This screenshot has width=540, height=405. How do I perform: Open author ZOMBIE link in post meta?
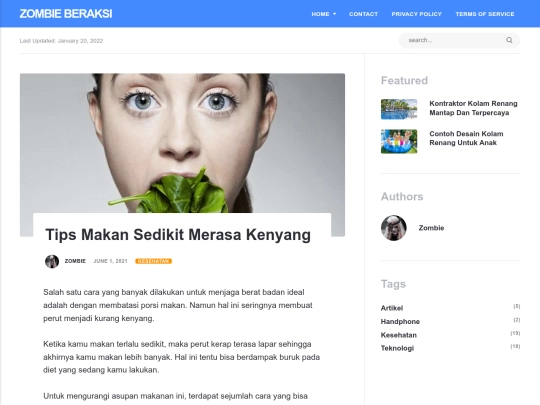pos(75,261)
